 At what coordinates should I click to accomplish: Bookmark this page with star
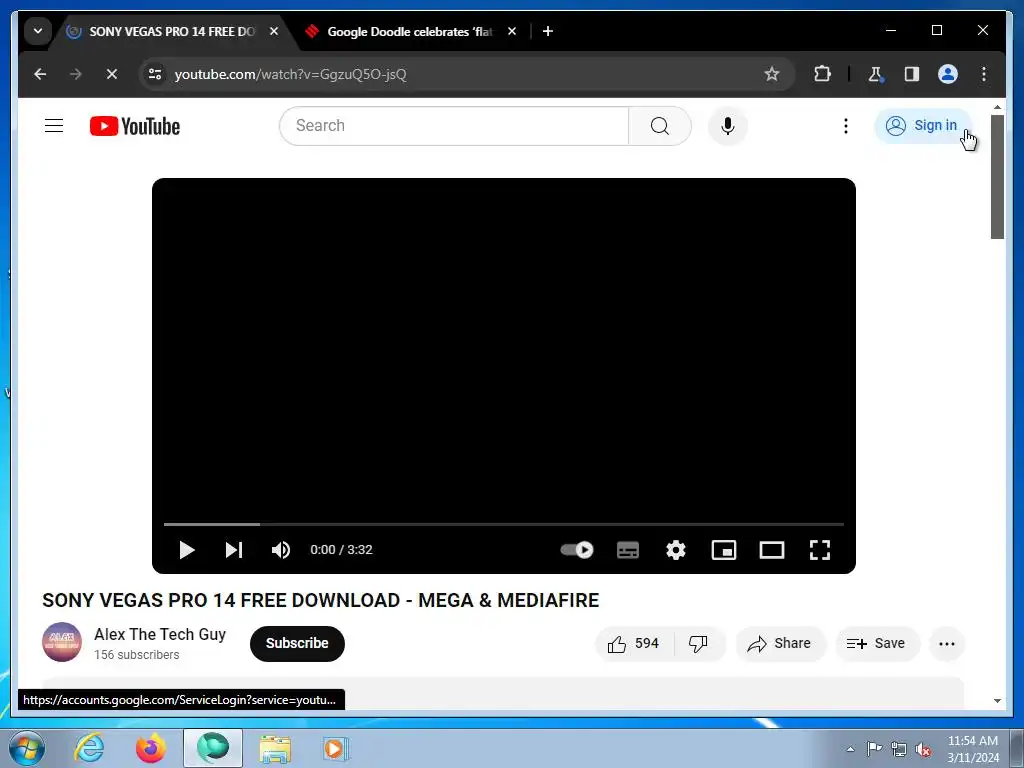tap(772, 74)
